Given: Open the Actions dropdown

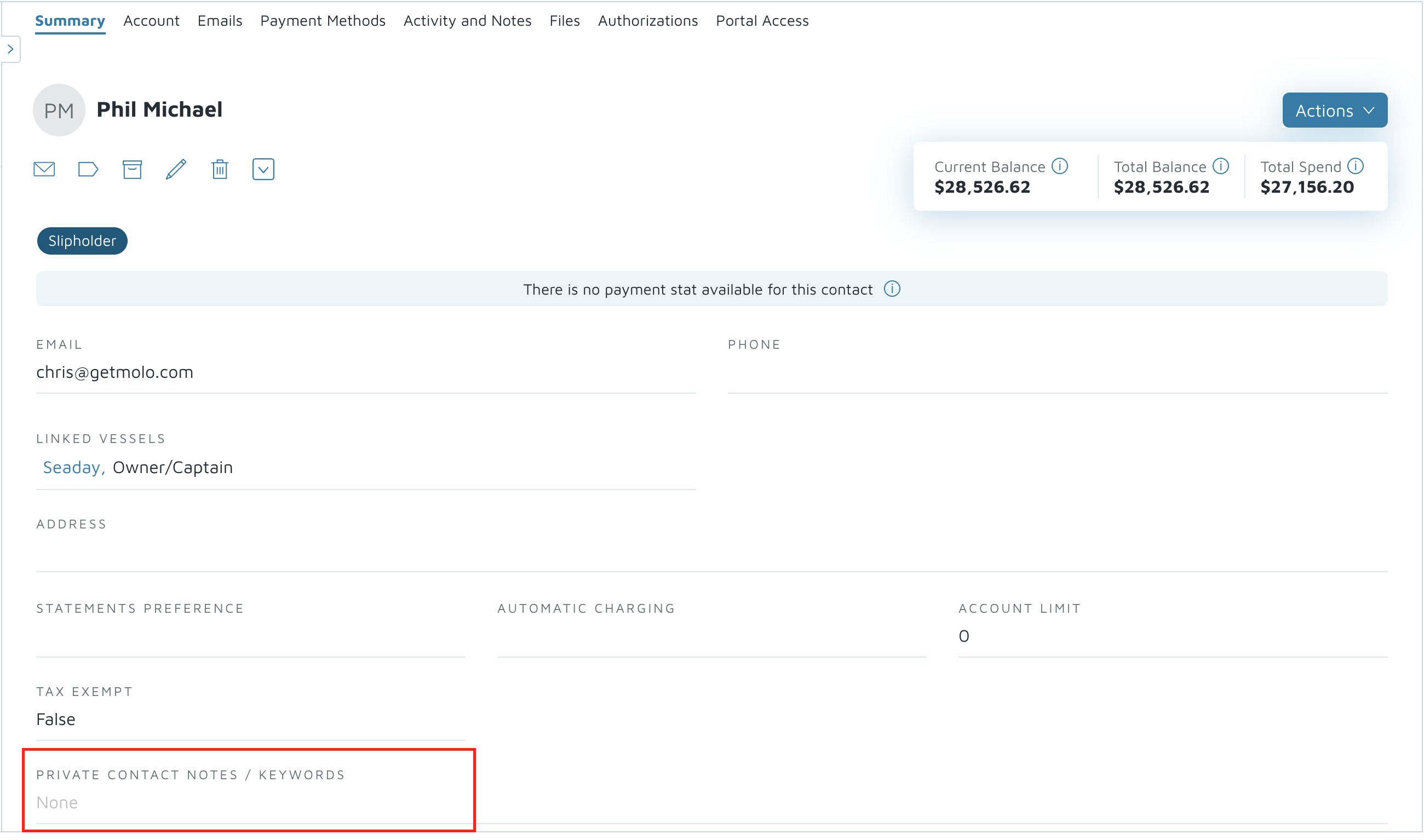Looking at the screenshot, I should [1335, 111].
